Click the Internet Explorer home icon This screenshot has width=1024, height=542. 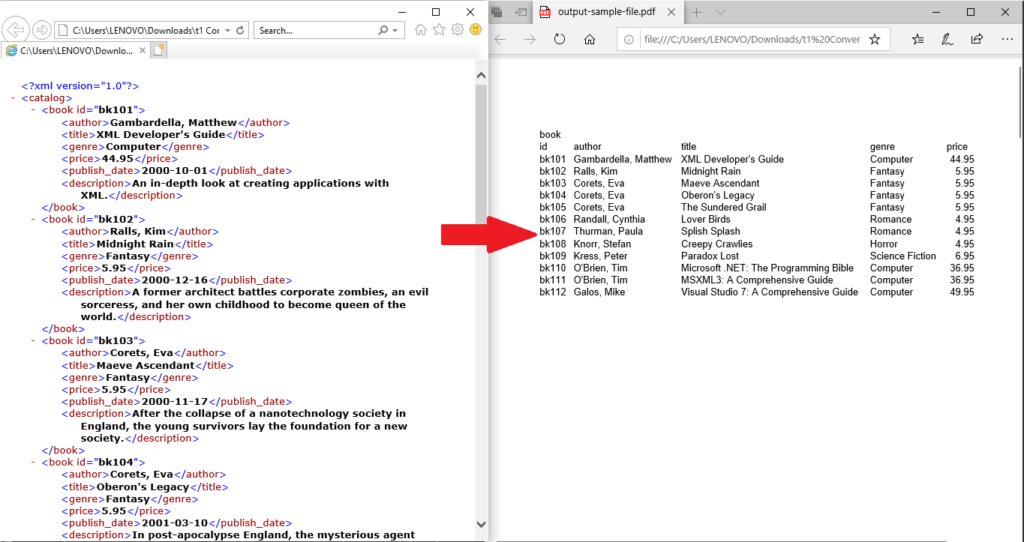pos(421,30)
